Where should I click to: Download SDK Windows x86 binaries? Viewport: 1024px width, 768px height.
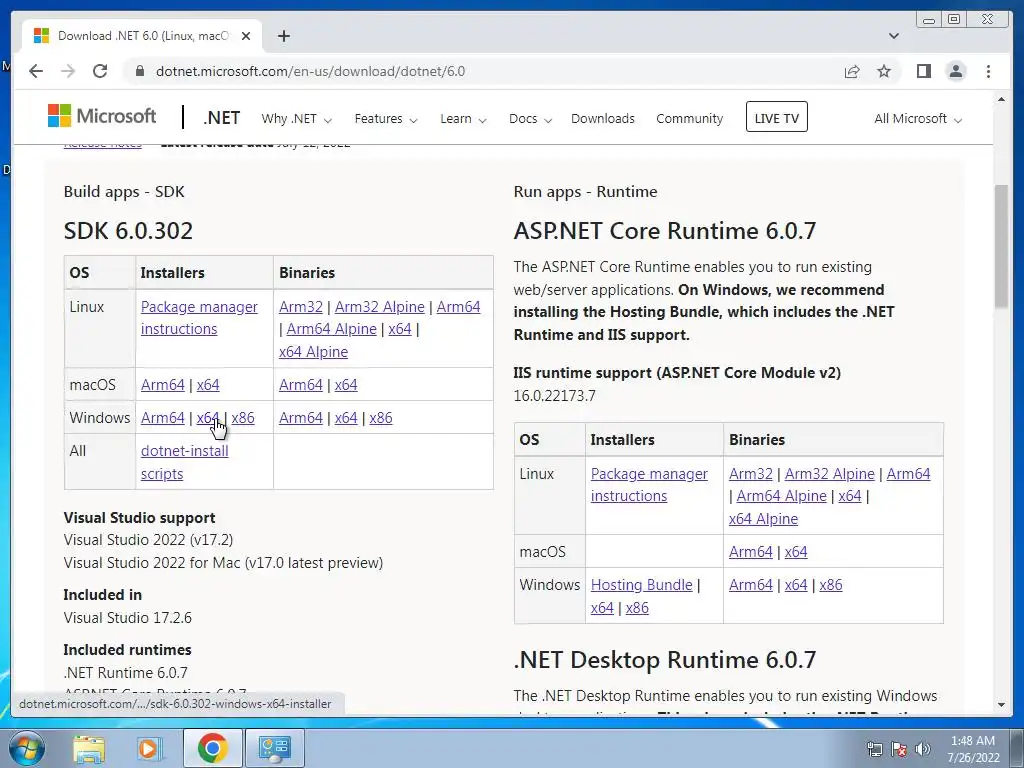pyautogui.click(x=381, y=418)
